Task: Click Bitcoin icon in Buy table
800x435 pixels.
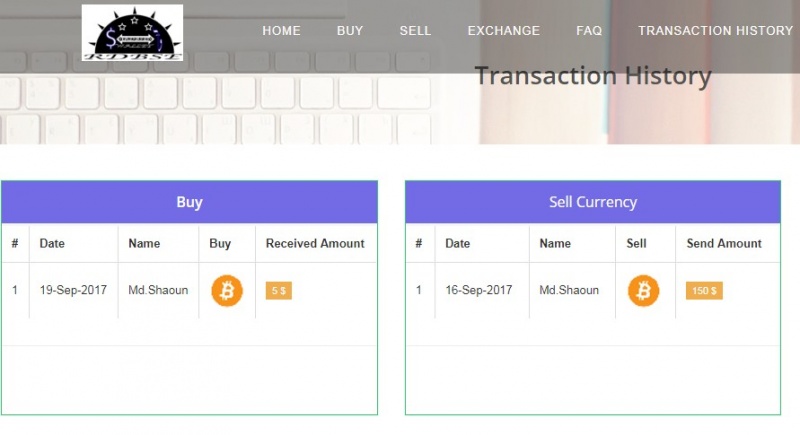Action: click(227, 291)
